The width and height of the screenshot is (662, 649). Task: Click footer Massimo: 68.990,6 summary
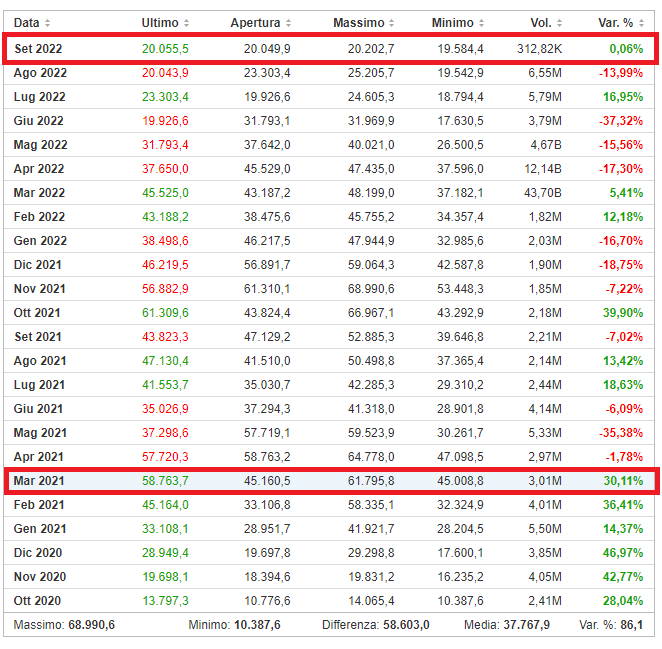(64, 625)
